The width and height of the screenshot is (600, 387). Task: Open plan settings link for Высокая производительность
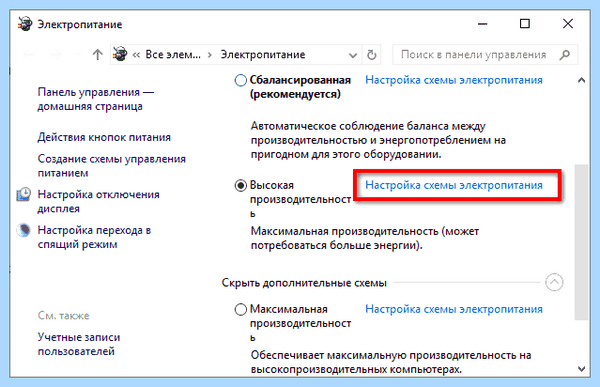pyautogui.click(x=454, y=185)
